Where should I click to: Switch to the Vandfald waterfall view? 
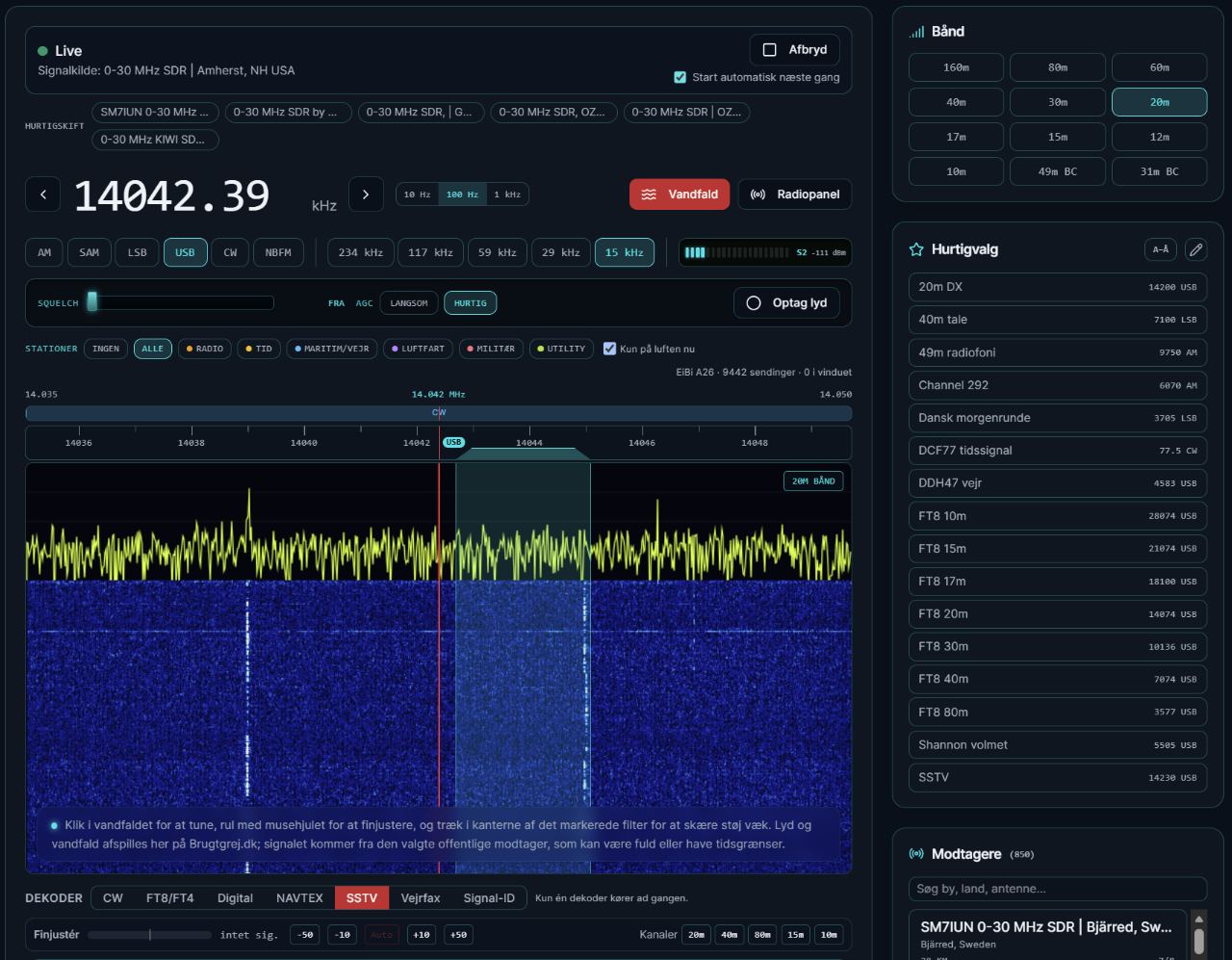[x=680, y=195]
